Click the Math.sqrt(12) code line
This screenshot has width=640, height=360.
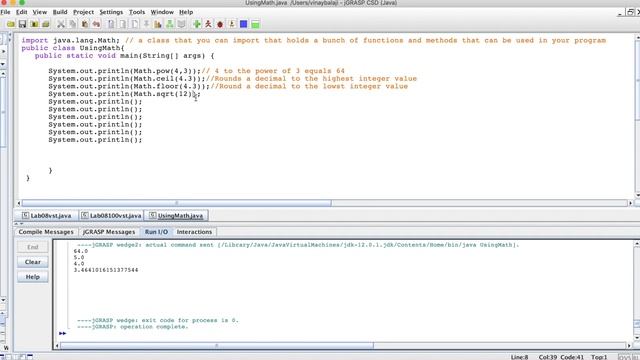124,94
